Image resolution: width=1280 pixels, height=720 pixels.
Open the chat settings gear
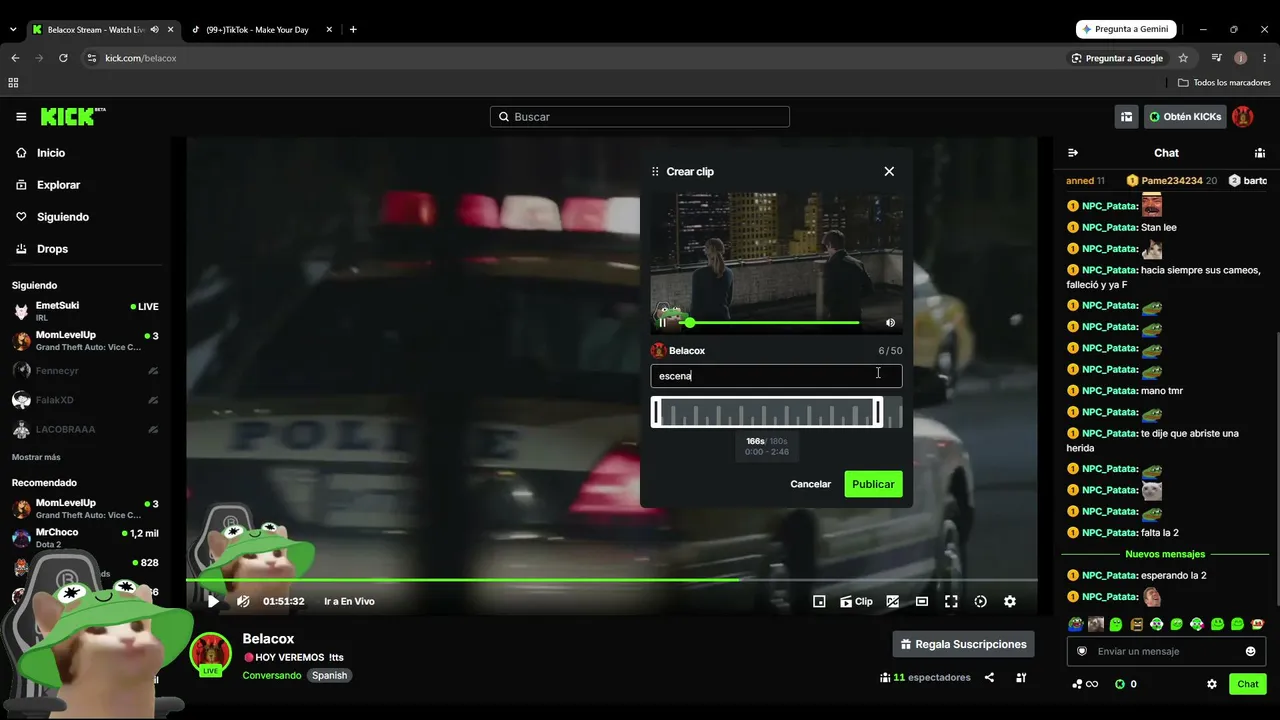(1212, 684)
